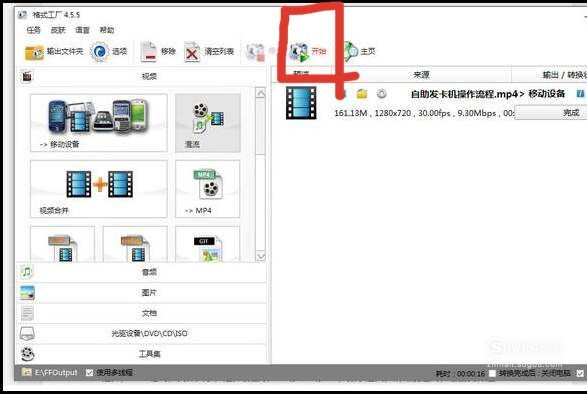Click the film strip preview thumbnail
The height and width of the screenshot is (394, 587).
click(x=301, y=103)
